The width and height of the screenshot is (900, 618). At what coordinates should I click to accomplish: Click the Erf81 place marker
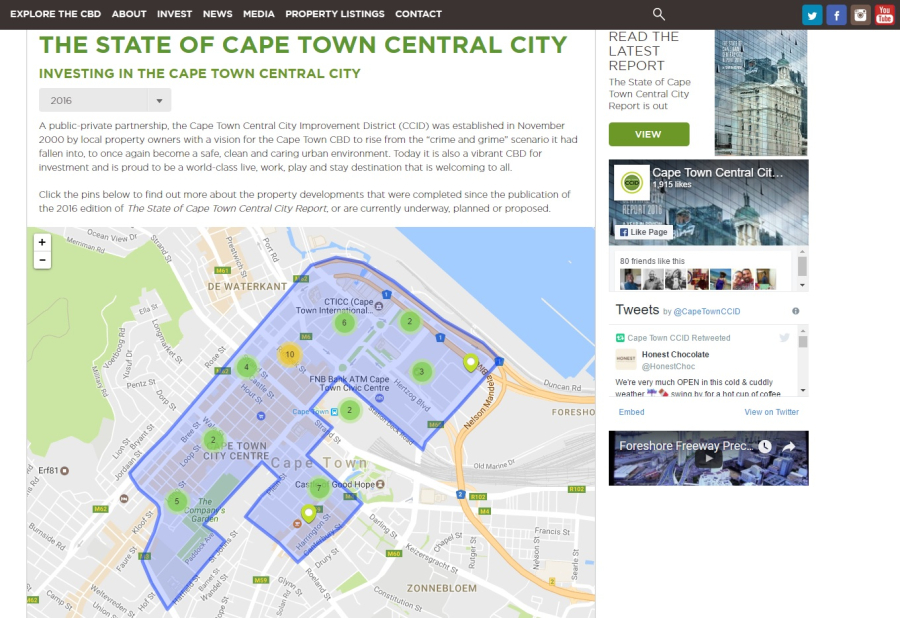pyautogui.click(x=65, y=471)
